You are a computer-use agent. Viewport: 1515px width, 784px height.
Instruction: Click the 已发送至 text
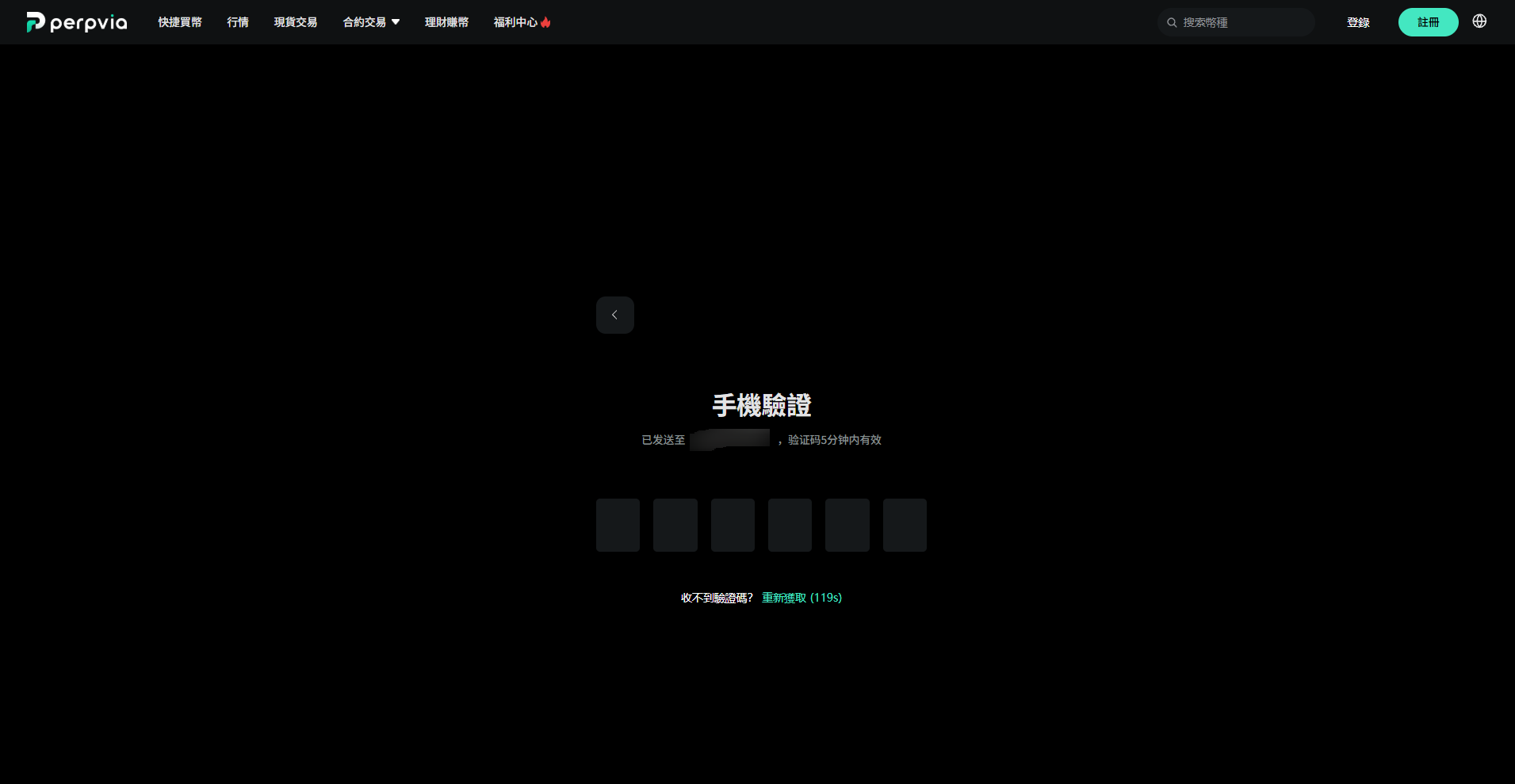(664, 440)
